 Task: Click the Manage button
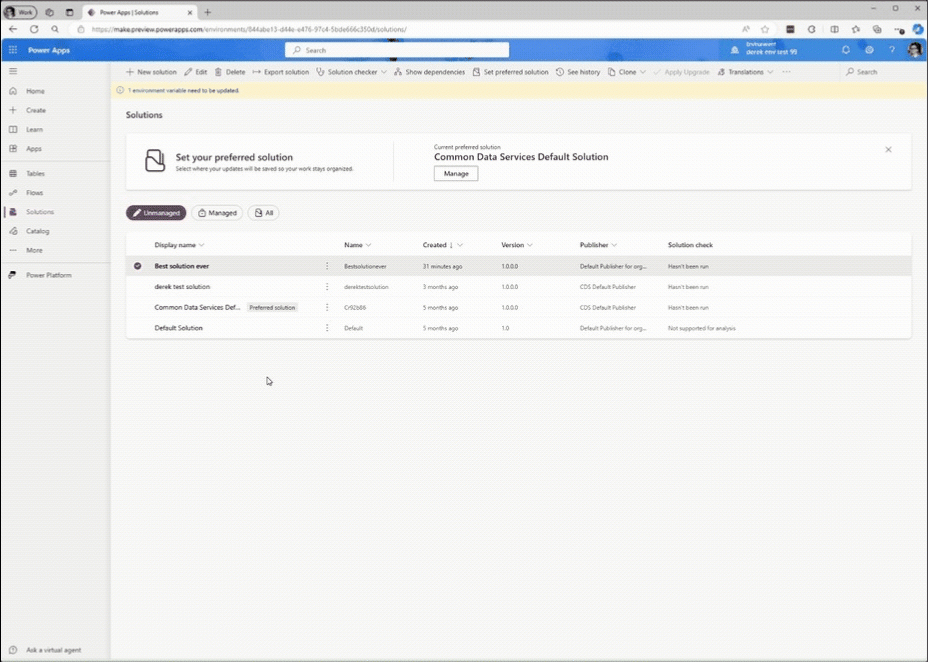pos(456,174)
